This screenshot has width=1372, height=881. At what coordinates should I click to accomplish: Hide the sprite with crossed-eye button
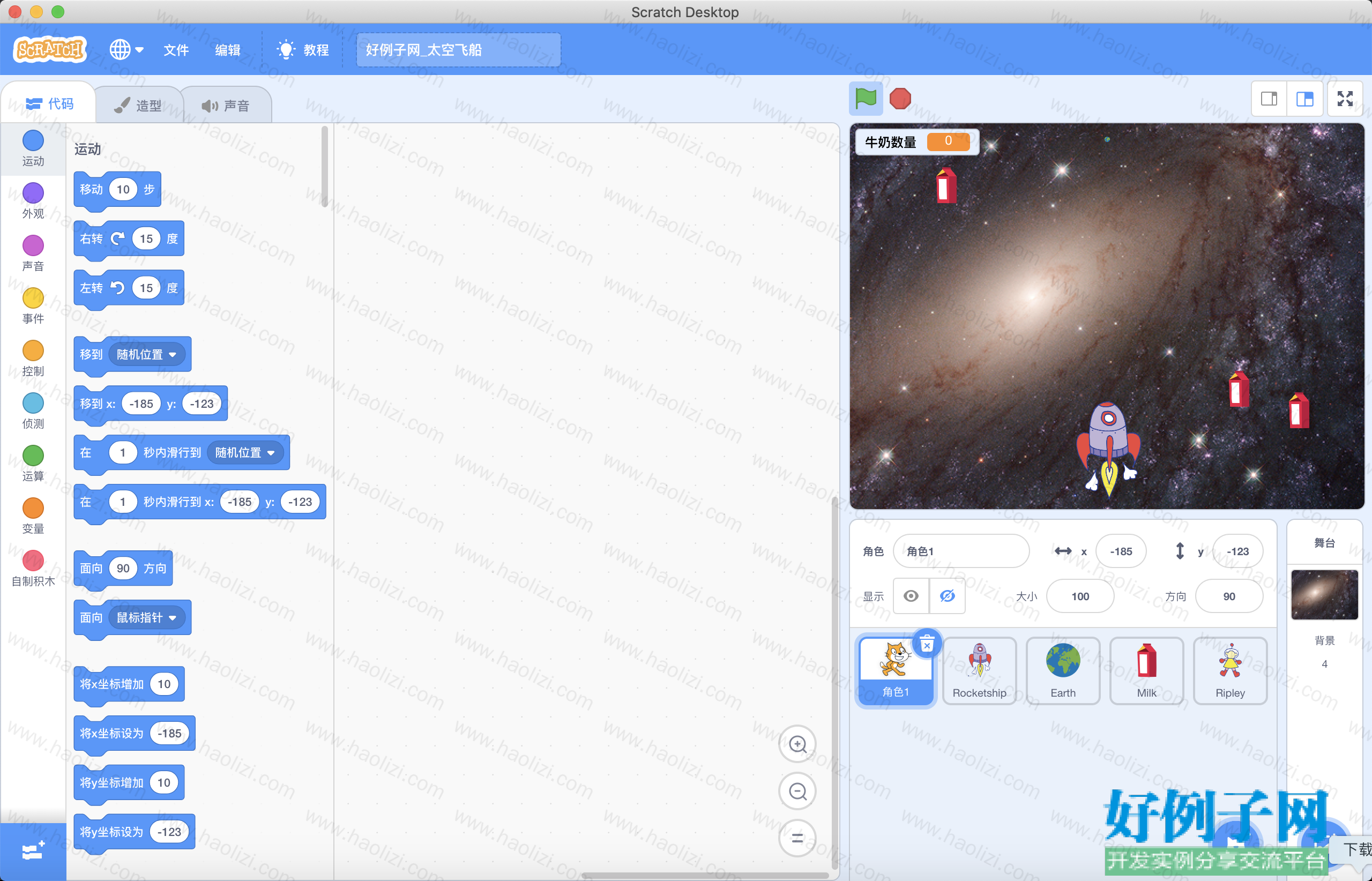948,596
